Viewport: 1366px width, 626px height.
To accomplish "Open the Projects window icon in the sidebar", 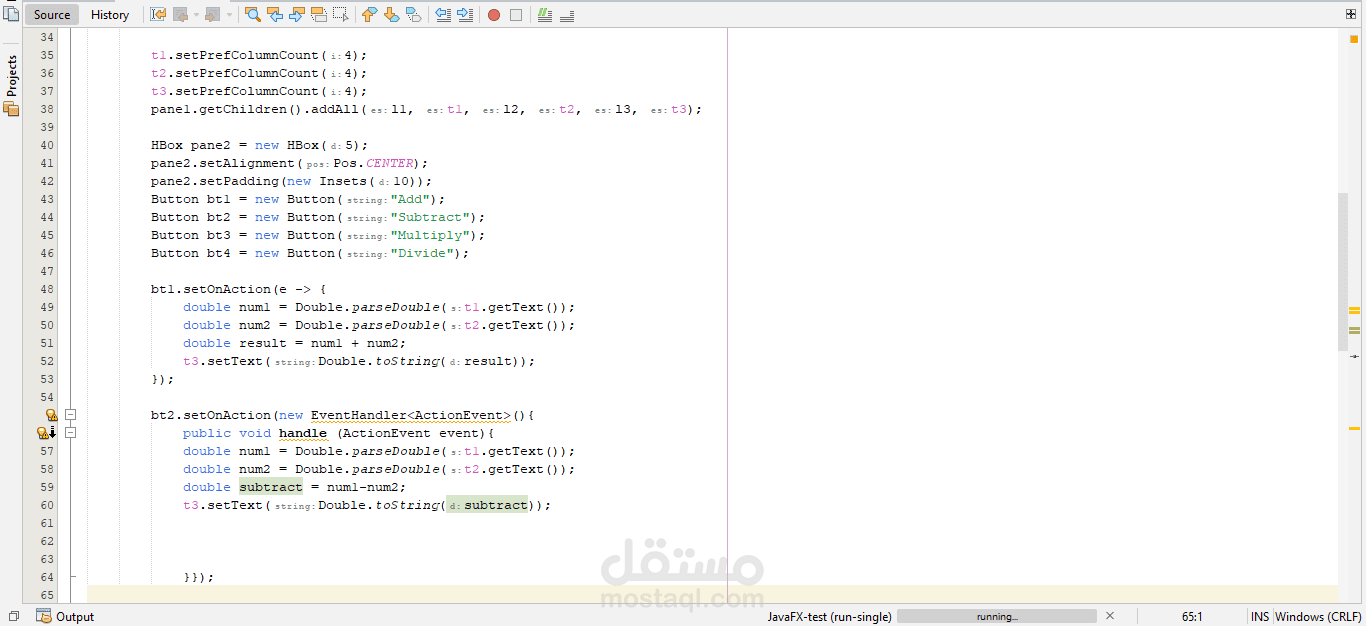I will coord(11,108).
